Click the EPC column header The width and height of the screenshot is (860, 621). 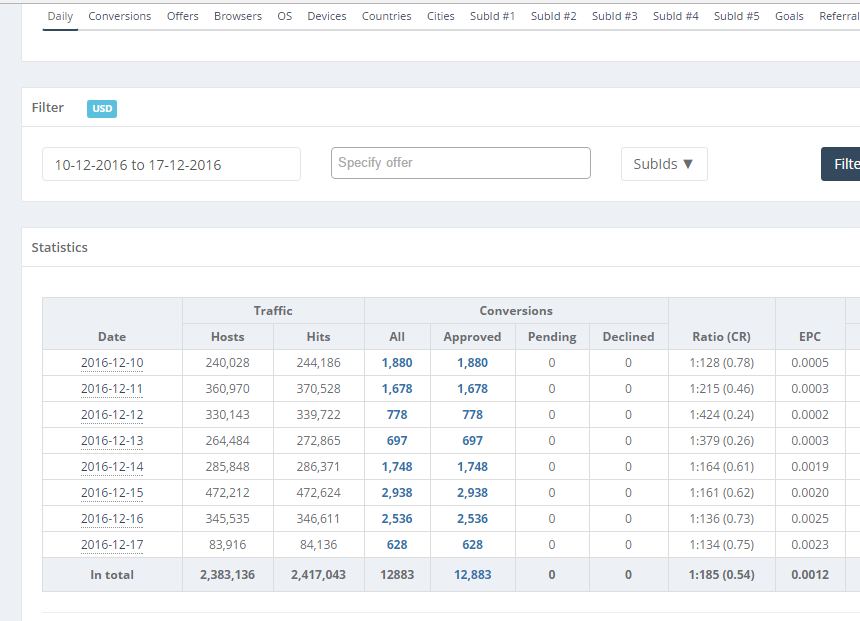(810, 337)
